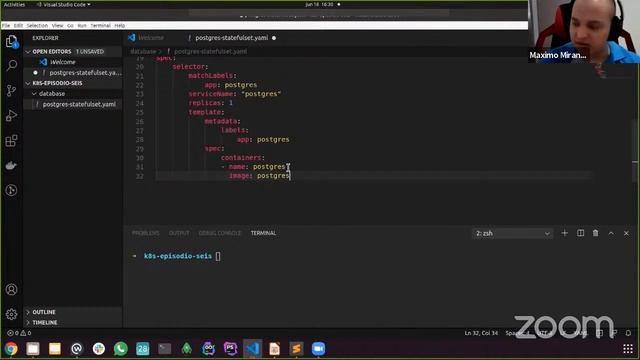The height and width of the screenshot is (360, 640).
Task: Click the serviceName: "postgres" line
Action: click(234, 94)
